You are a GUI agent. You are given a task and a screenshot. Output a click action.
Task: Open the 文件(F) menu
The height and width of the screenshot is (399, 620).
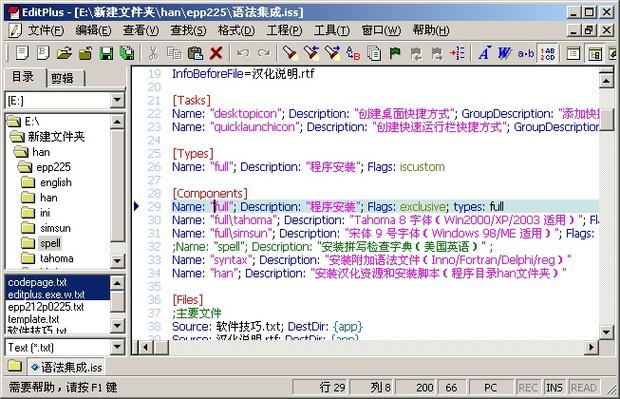click(x=45, y=30)
